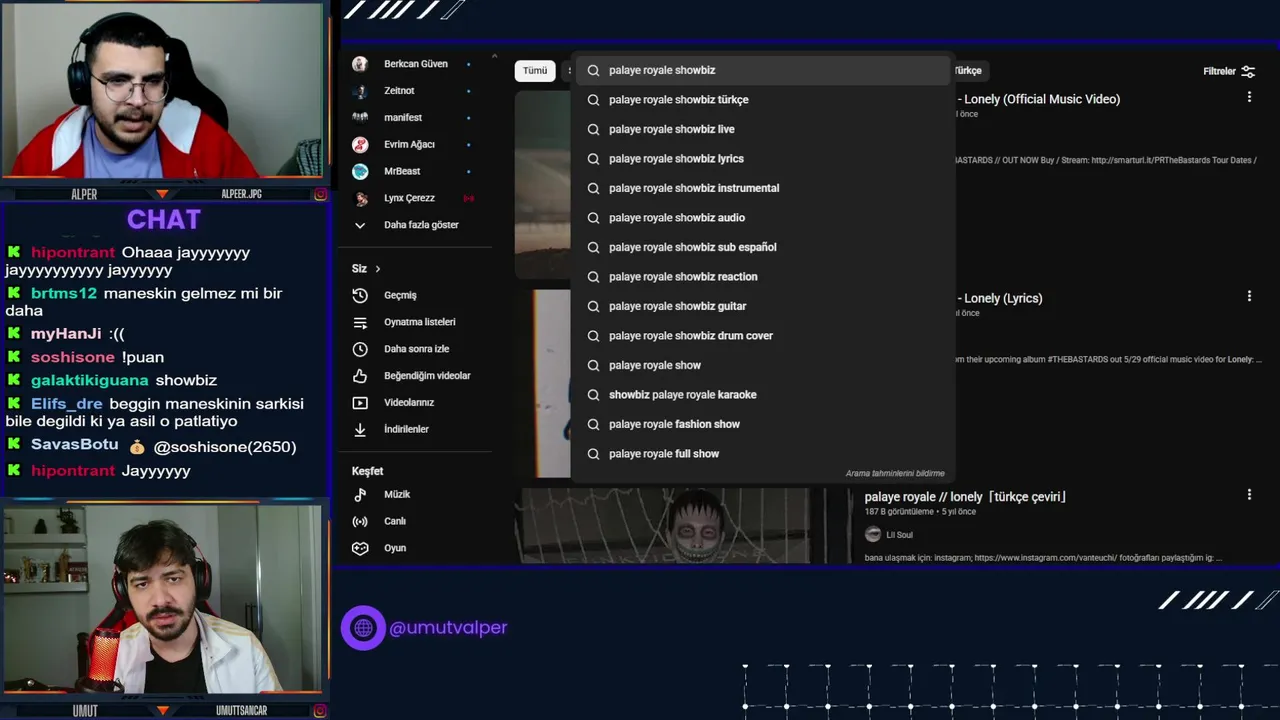Click chat username hipontrant on the 'Ohaaa' message
This screenshot has width=1280, height=720.
(73, 253)
